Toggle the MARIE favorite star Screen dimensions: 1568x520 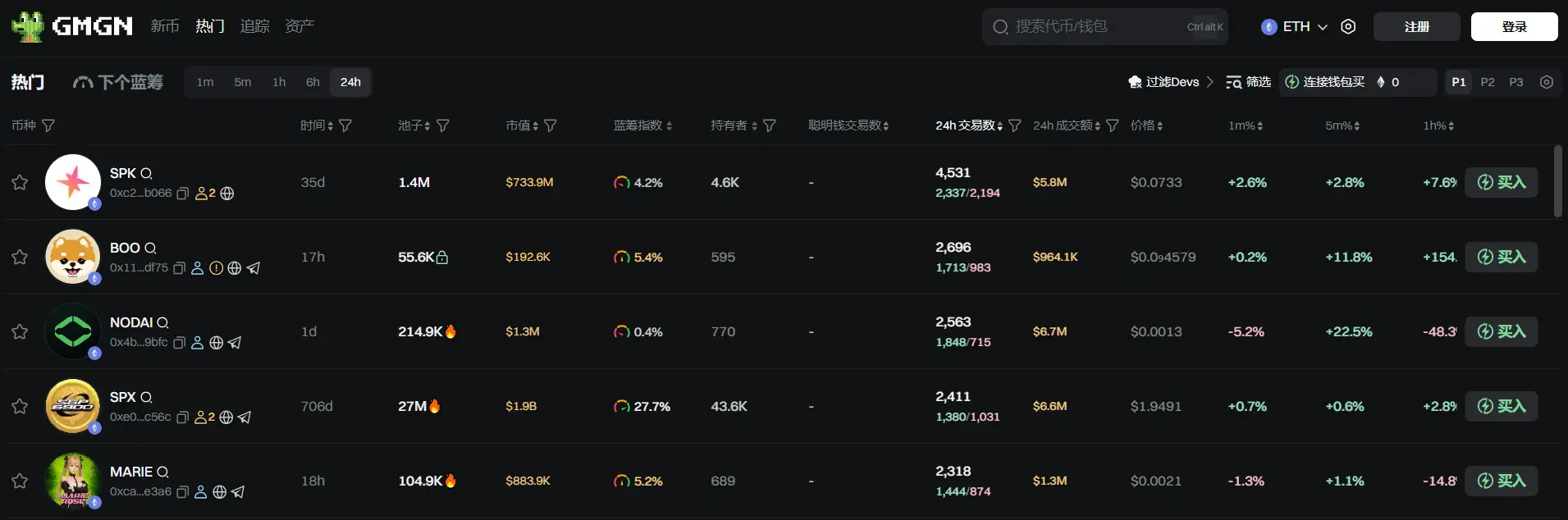click(20, 481)
